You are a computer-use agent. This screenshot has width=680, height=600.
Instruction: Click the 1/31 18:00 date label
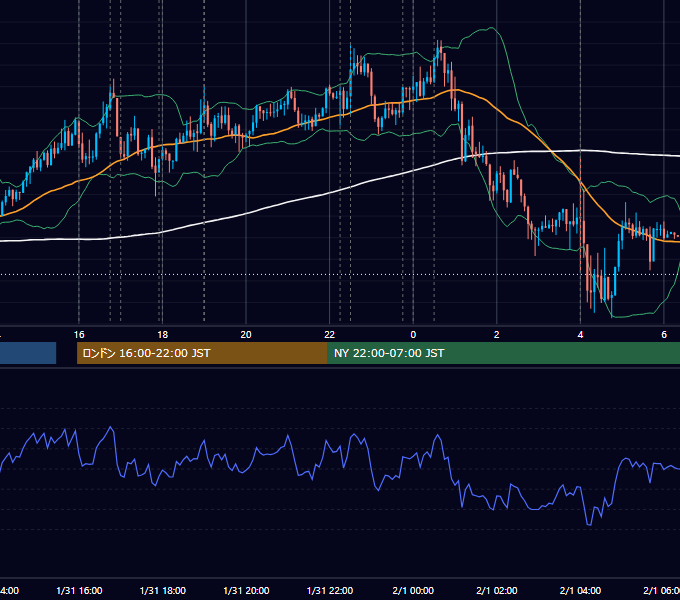pyautogui.click(x=163, y=590)
